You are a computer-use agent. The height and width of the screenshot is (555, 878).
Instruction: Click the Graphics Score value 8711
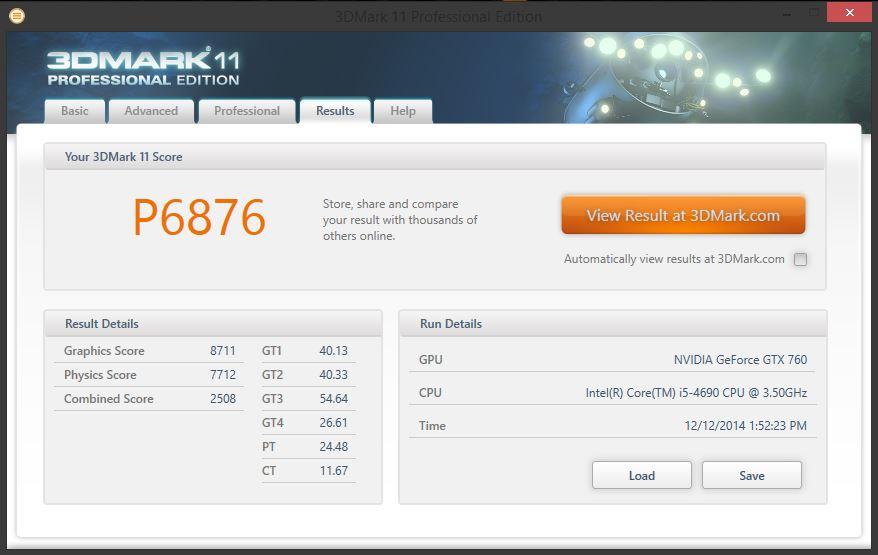223,351
